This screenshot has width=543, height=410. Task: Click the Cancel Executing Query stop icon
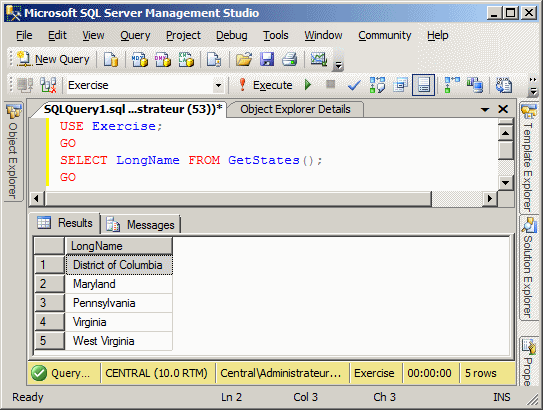click(x=331, y=84)
